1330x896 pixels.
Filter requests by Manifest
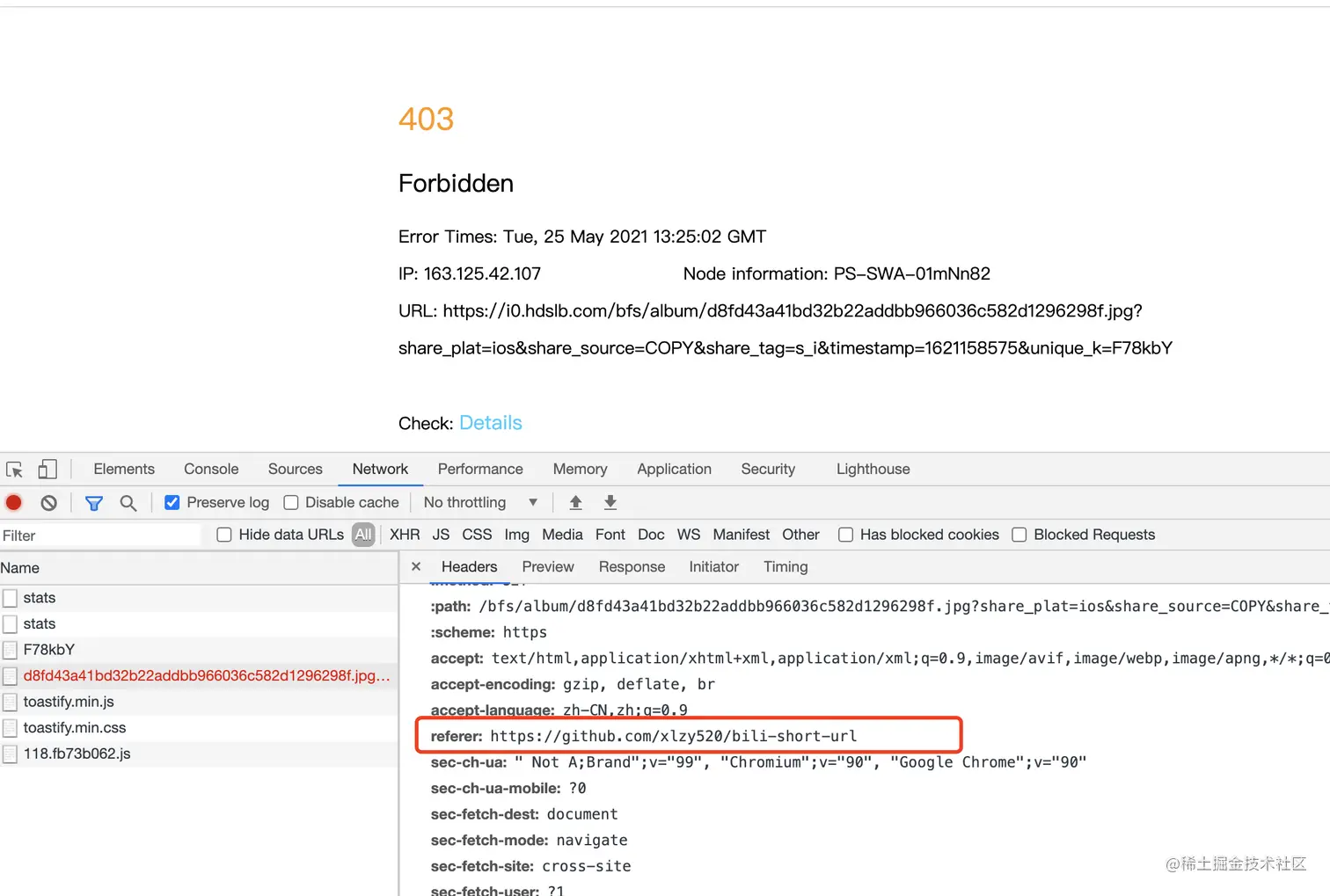[x=742, y=535]
